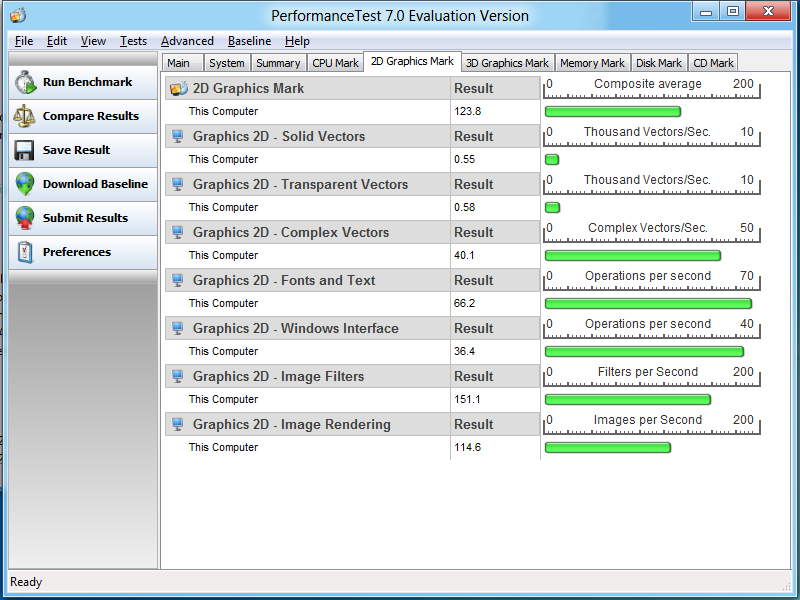Click monitor icon beside Image Rendering
Image resolution: width=800 pixels, height=600 pixels.
[x=178, y=424]
